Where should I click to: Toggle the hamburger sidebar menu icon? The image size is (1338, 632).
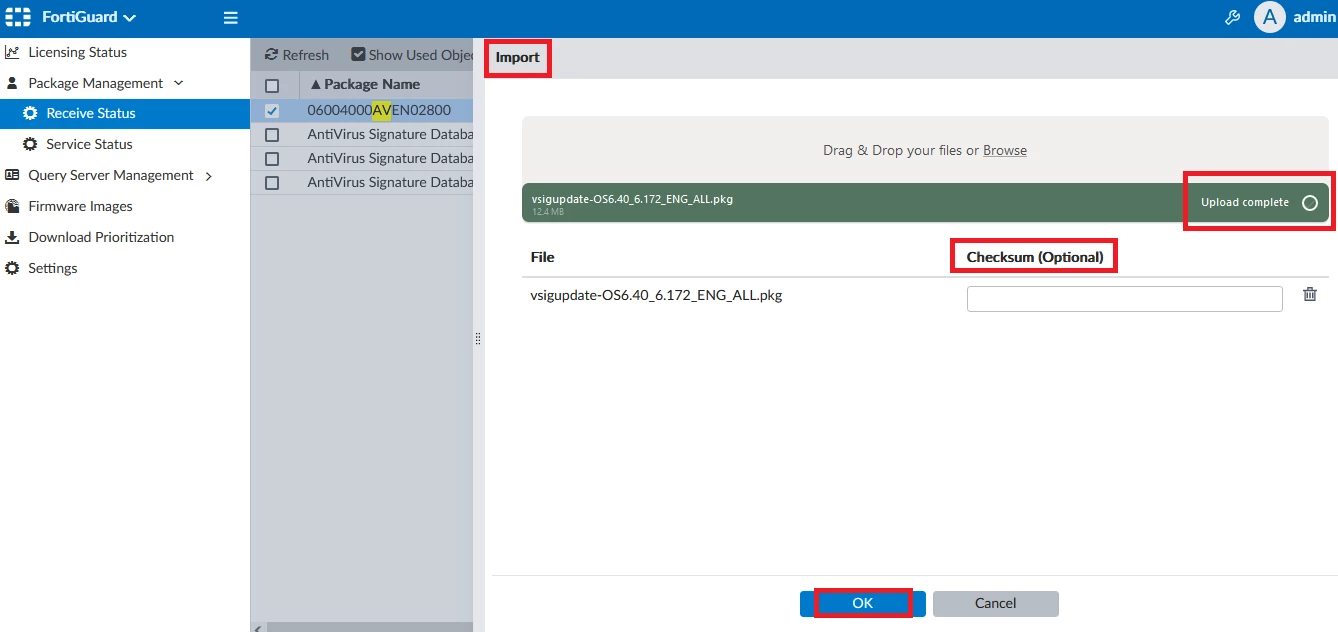click(230, 18)
